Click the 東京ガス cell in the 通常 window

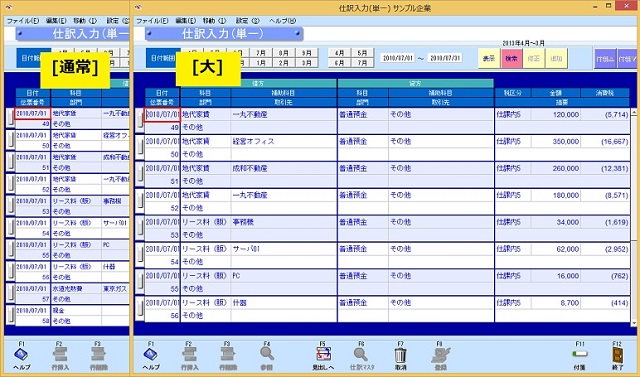click(x=115, y=289)
